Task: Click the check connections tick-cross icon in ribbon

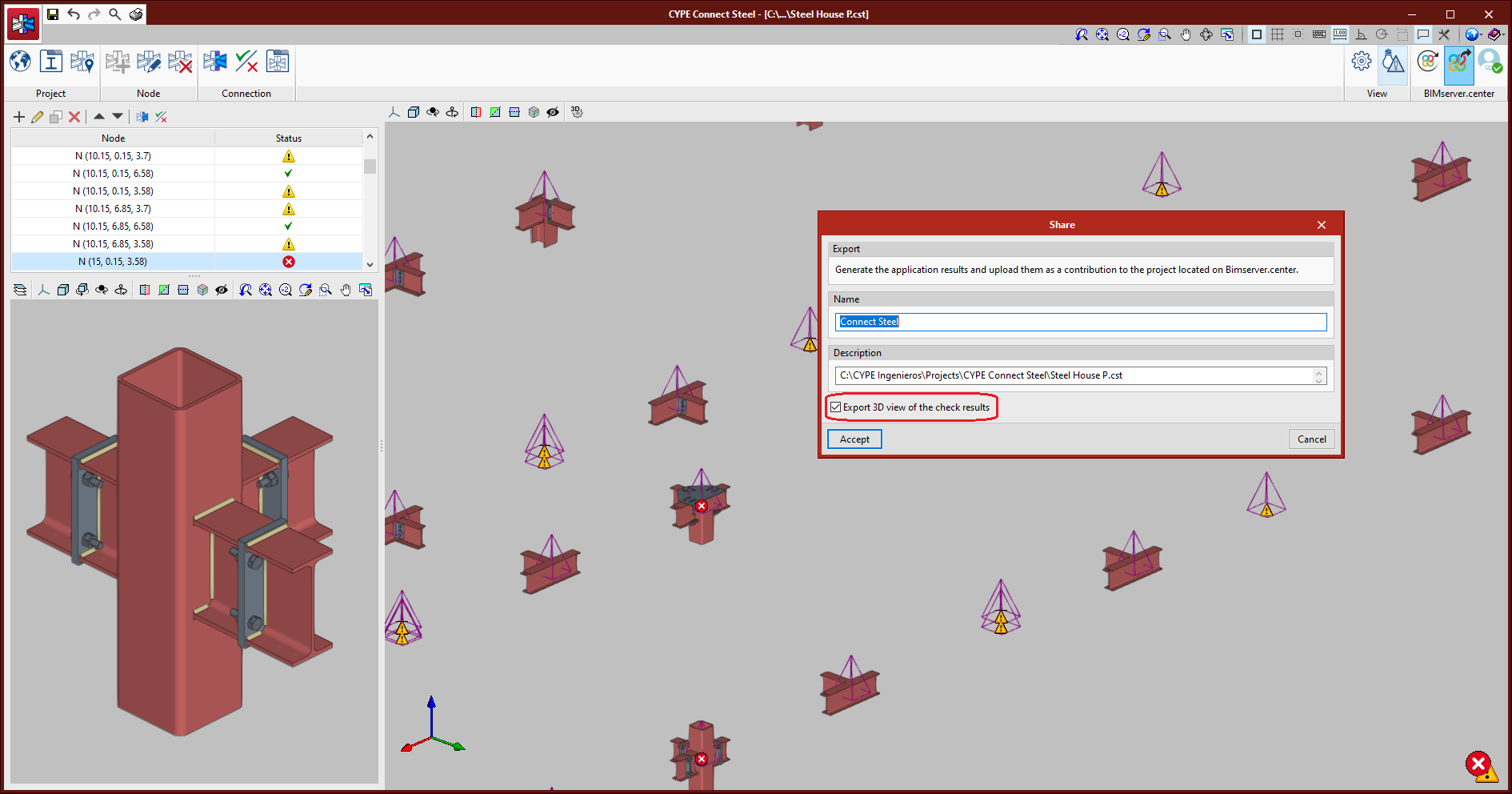Action: [x=246, y=62]
